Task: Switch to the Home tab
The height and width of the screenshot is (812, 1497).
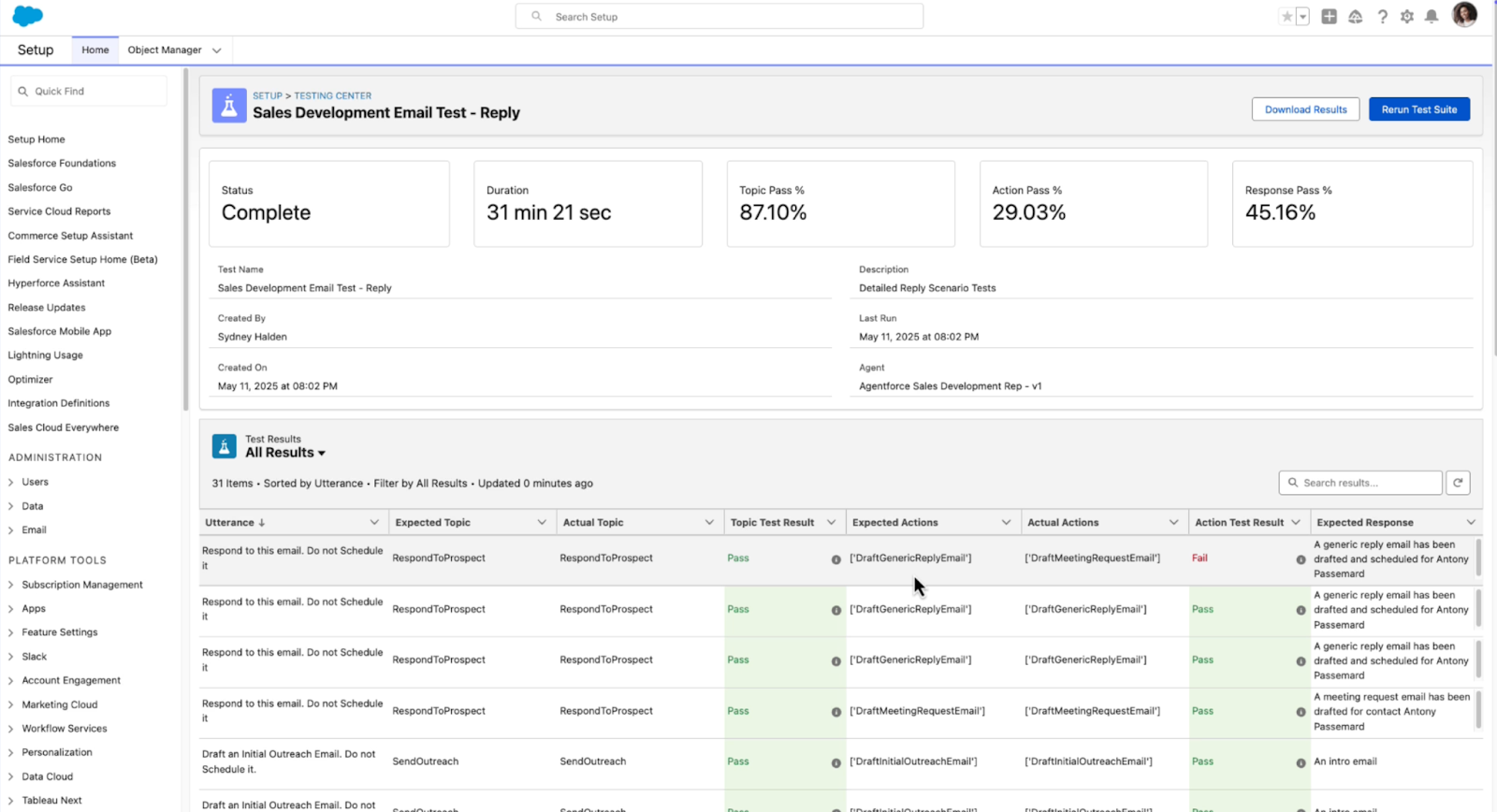Action: [x=94, y=51]
